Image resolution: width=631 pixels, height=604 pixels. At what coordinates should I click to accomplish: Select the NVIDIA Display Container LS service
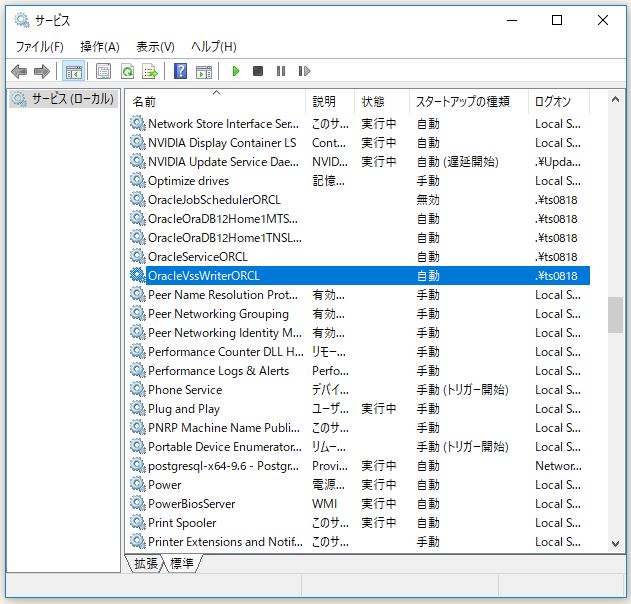[x=359, y=142]
